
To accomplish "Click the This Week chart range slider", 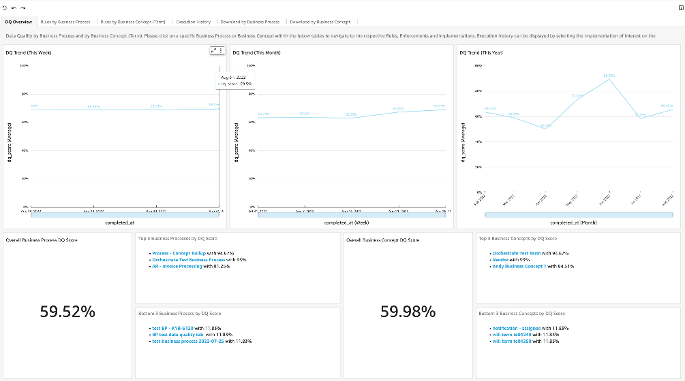I will (125, 215).
